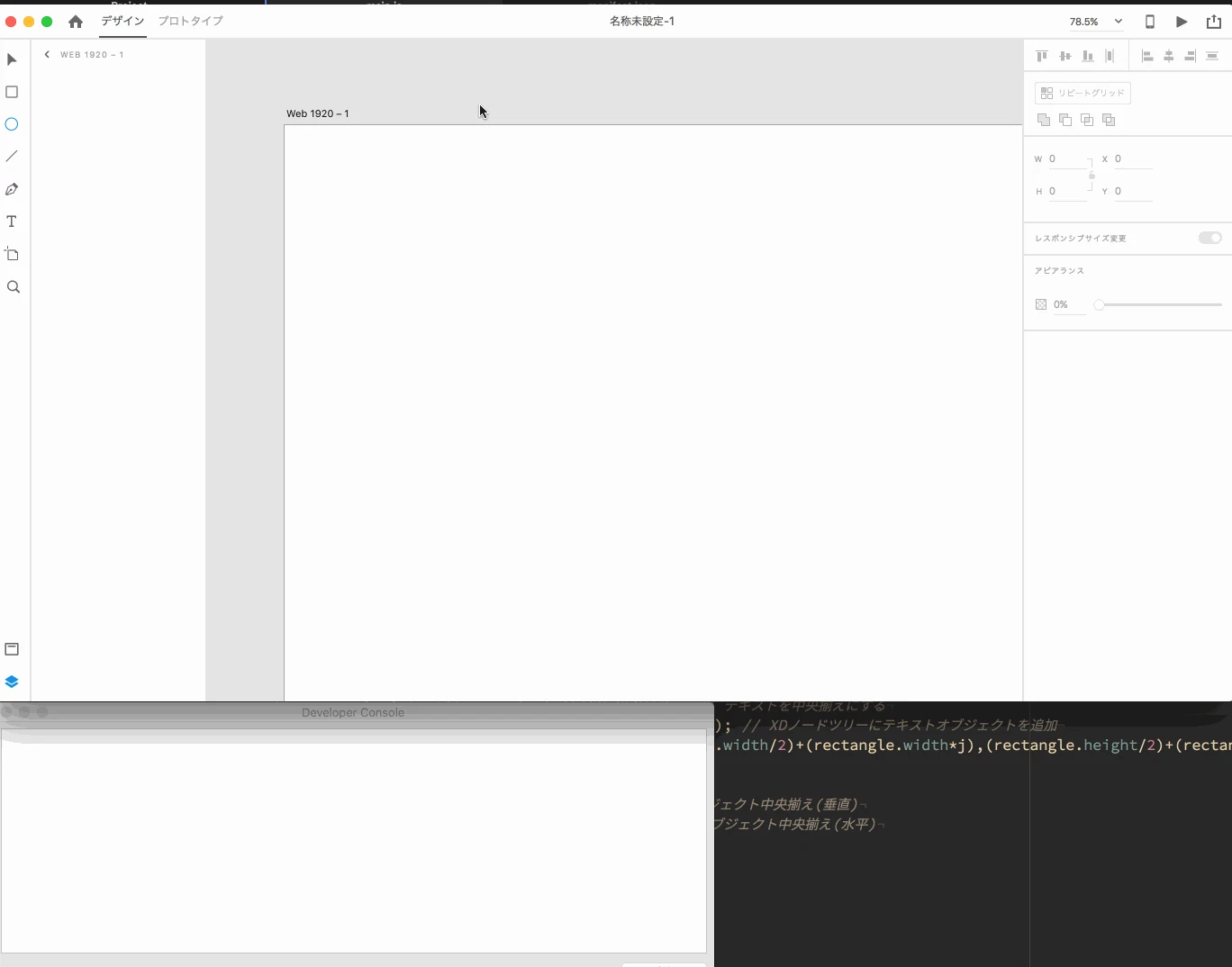Click Align Middle (vertical) icon
Screen dimensions: 1232x967
click(1065, 56)
